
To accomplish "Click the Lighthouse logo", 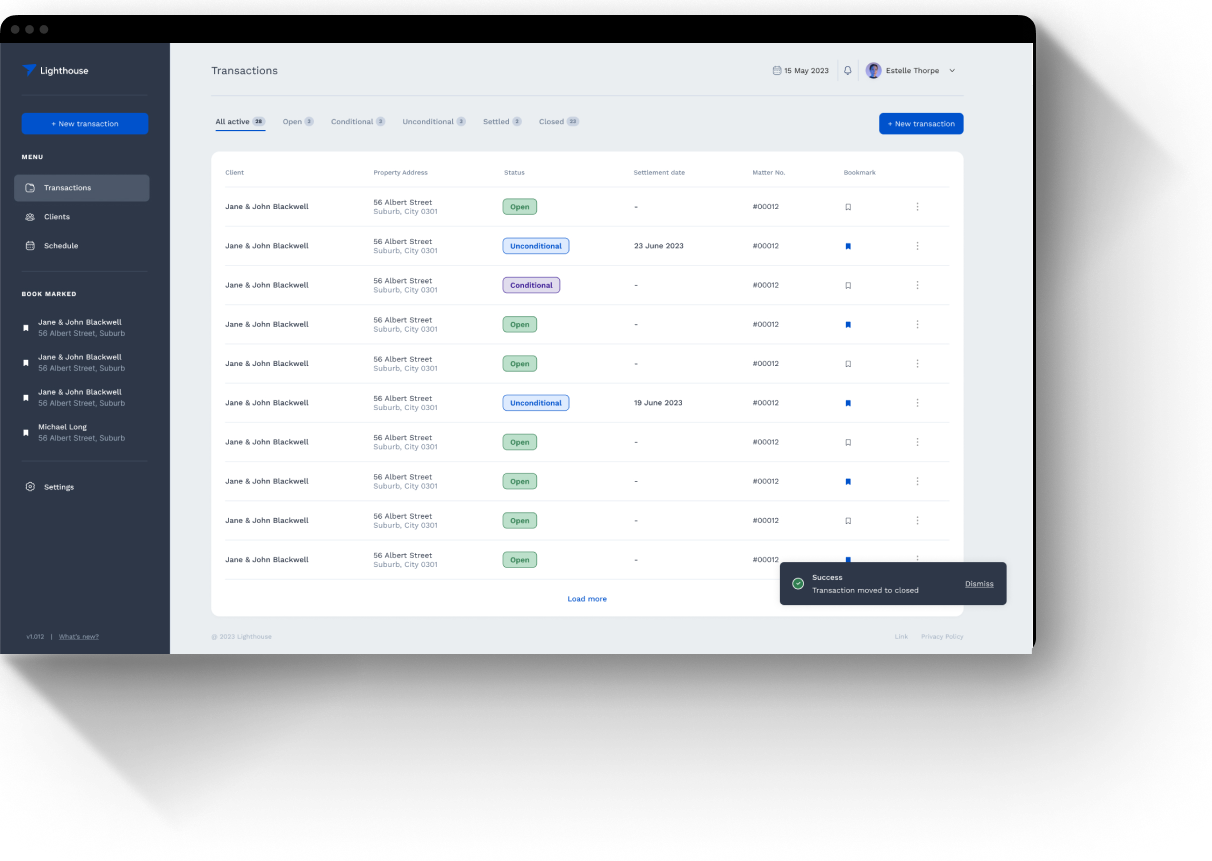I will click(55, 70).
